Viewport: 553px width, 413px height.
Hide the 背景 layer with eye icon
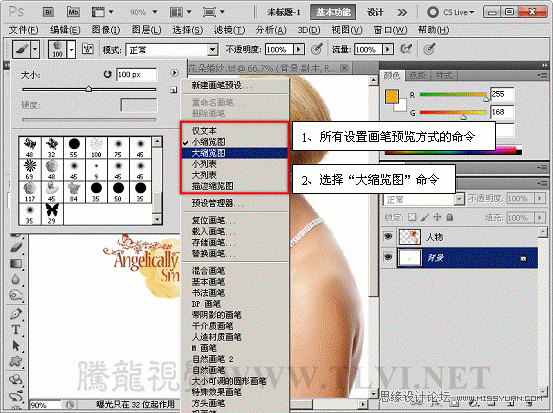(x=389, y=257)
